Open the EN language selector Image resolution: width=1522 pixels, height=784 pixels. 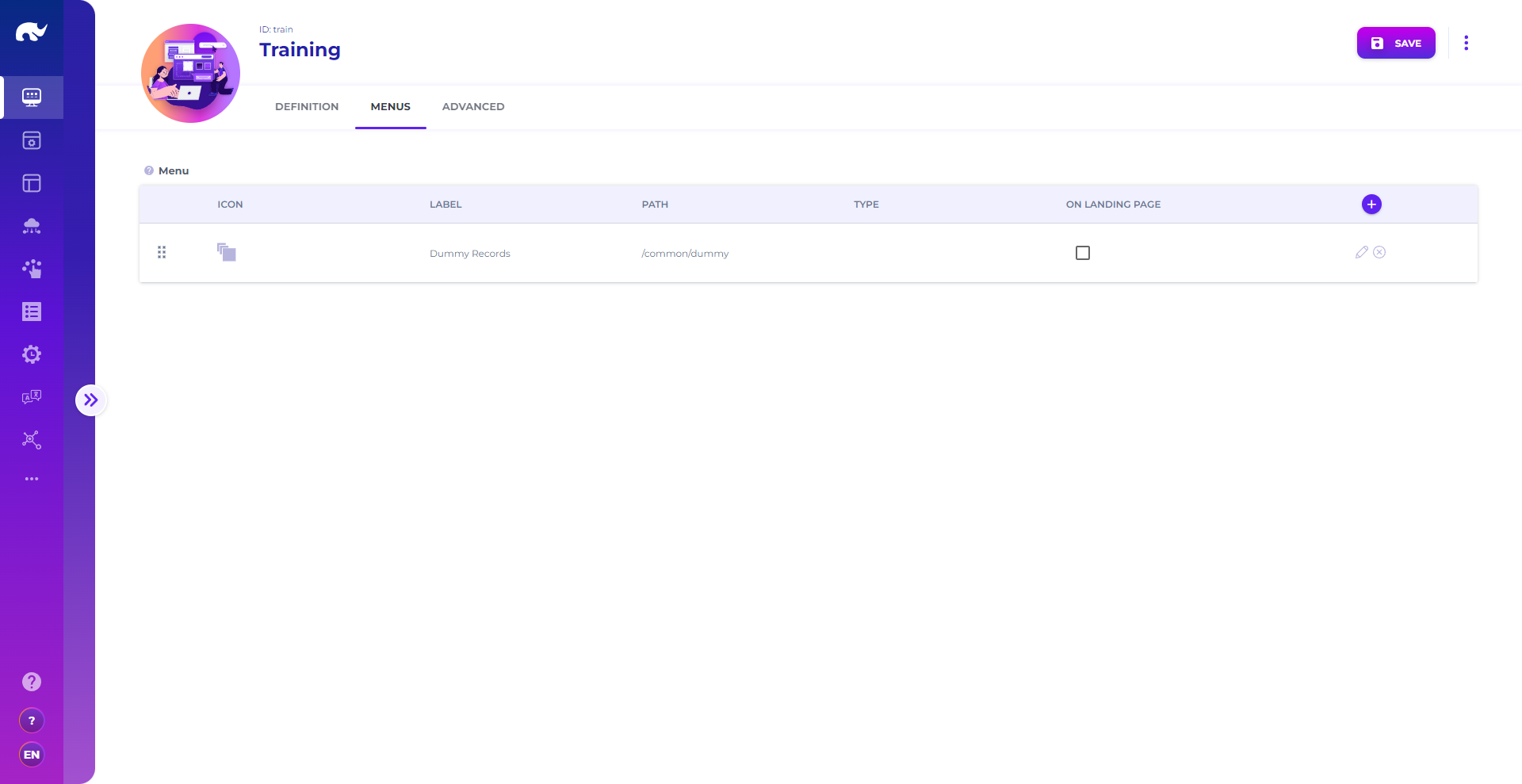coord(32,755)
